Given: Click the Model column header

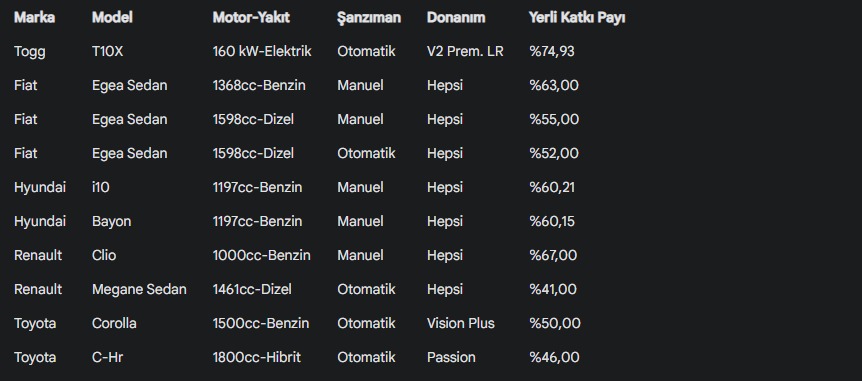Looking at the screenshot, I should coord(112,18).
